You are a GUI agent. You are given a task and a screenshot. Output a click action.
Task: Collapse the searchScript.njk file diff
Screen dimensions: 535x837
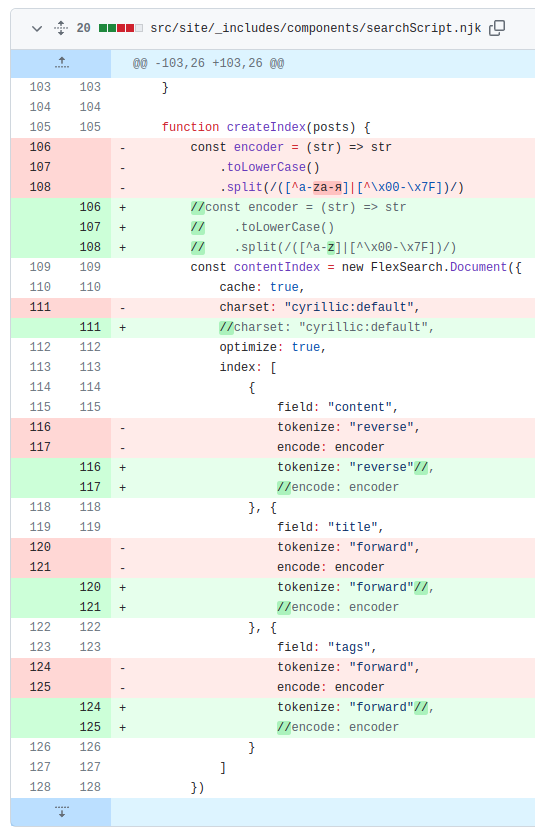click(x=37, y=28)
